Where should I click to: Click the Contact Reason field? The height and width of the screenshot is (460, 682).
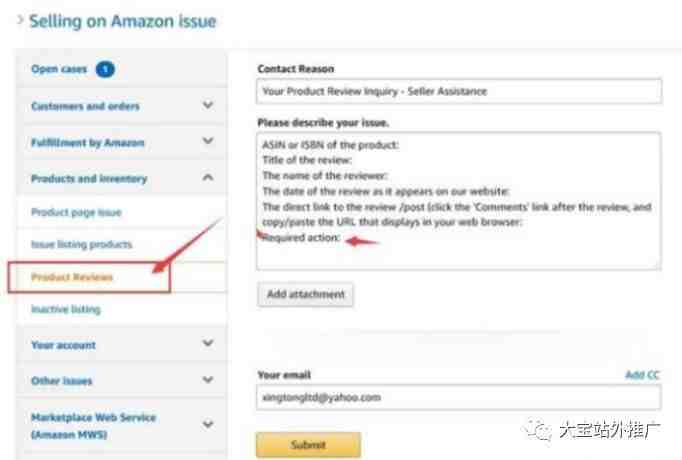pyautogui.click(x=459, y=91)
